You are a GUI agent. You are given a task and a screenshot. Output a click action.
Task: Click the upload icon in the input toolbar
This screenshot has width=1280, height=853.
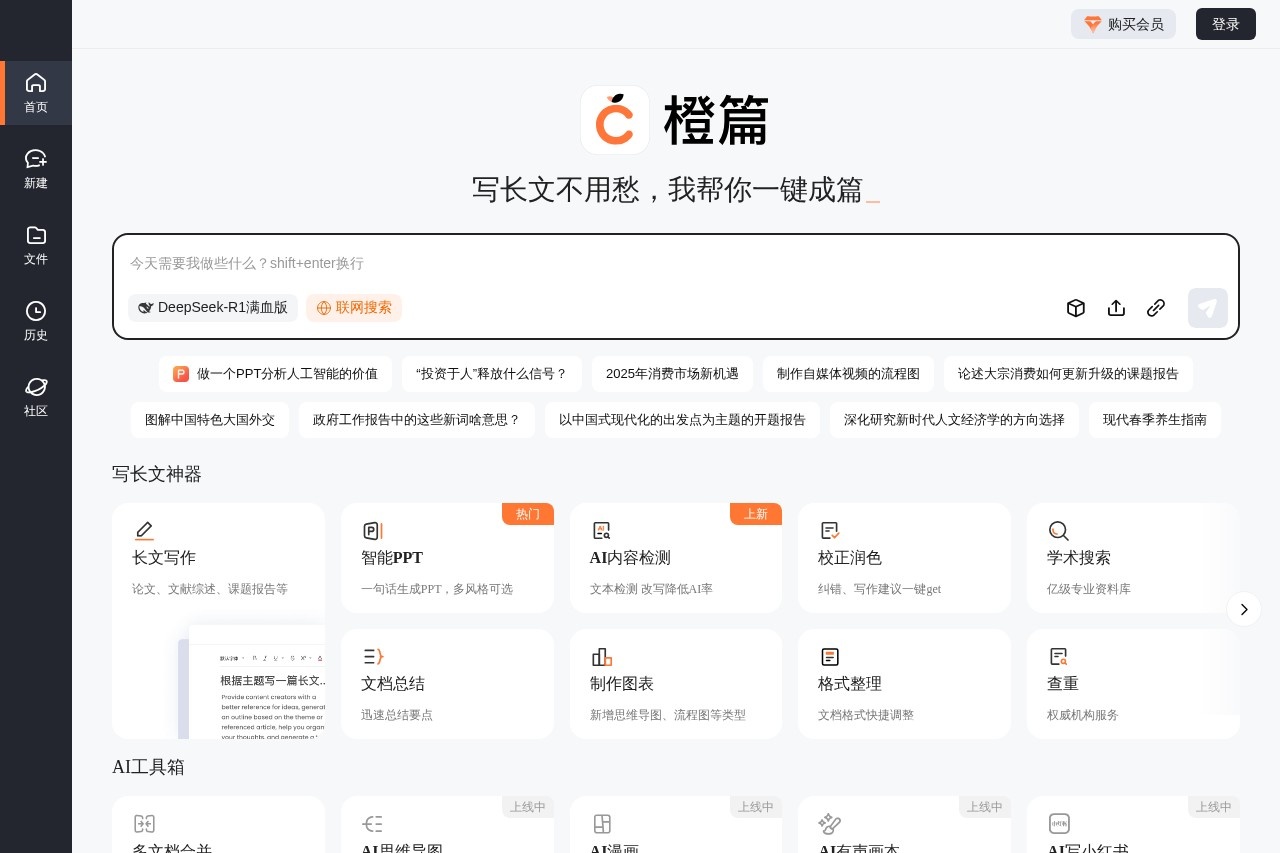pos(1116,308)
